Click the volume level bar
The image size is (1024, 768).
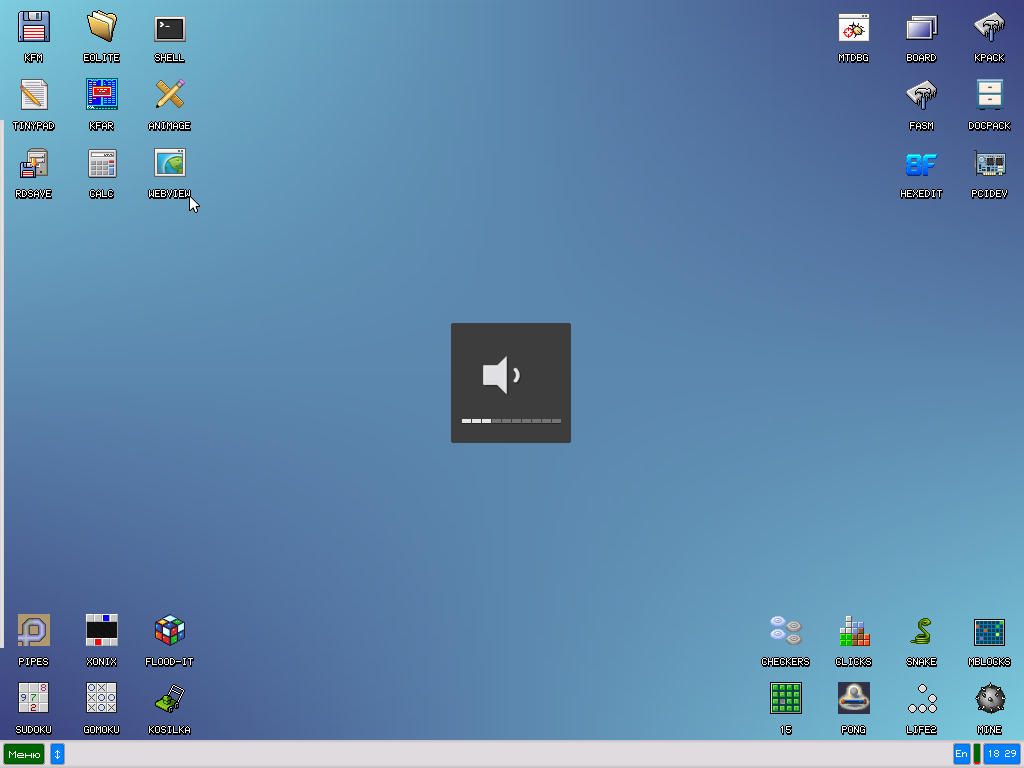(x=511, y=421)
